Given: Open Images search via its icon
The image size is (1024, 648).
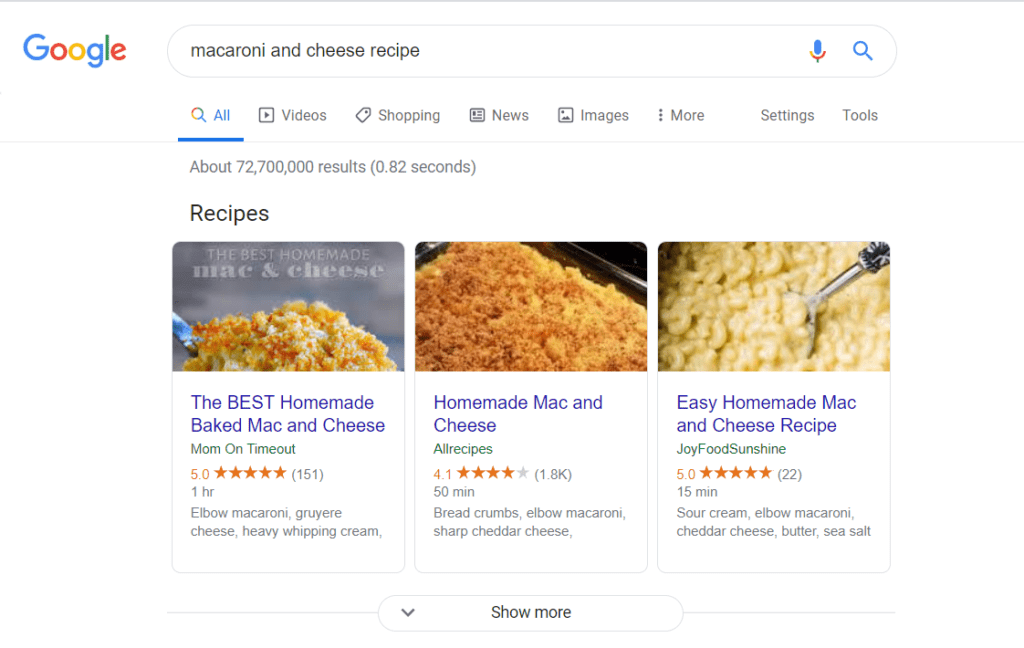Looking at the screenshot, I should [x=565, y=115].
